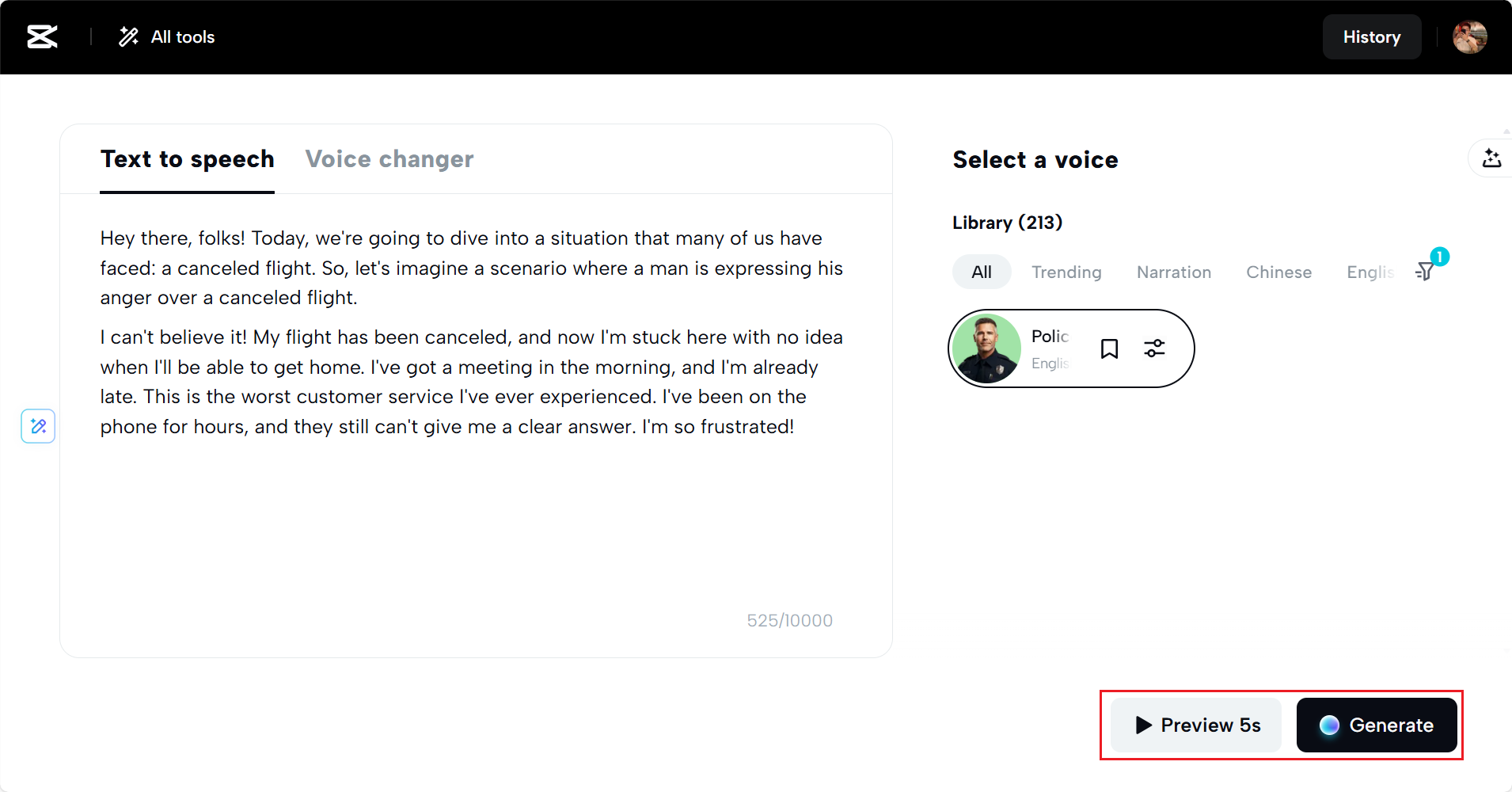
Task: Select the Text to speech tab
Action: (187, 159)
